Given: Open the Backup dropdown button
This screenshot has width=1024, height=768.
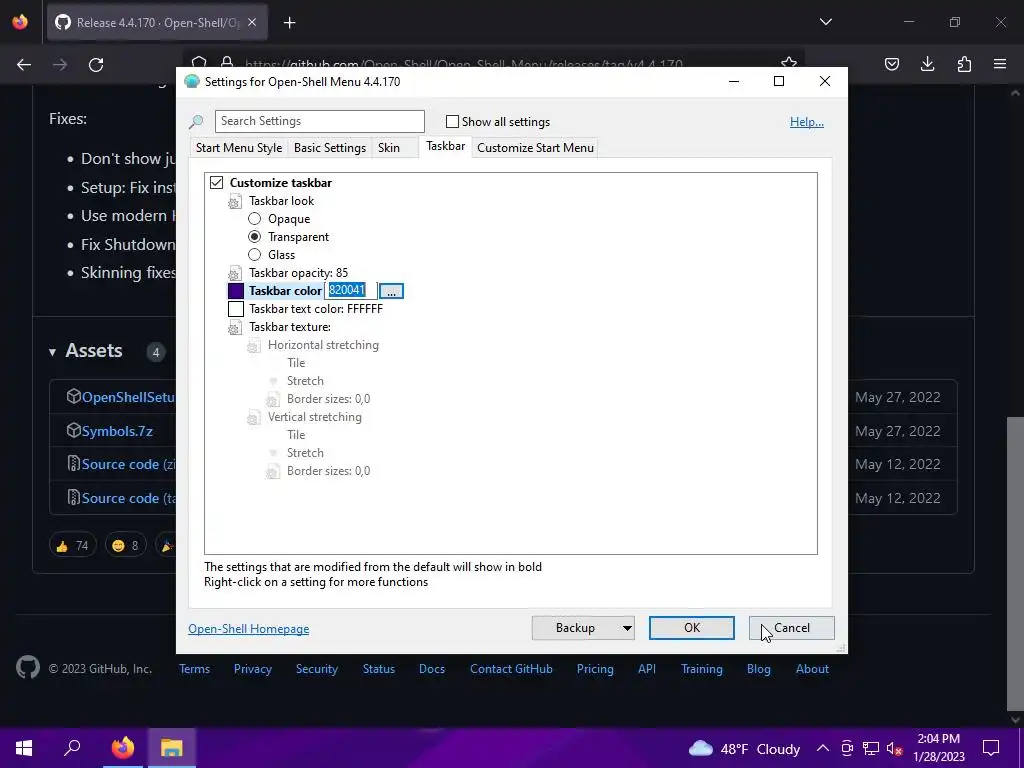Looking at the screenshot, I should (x=583, y=628).
